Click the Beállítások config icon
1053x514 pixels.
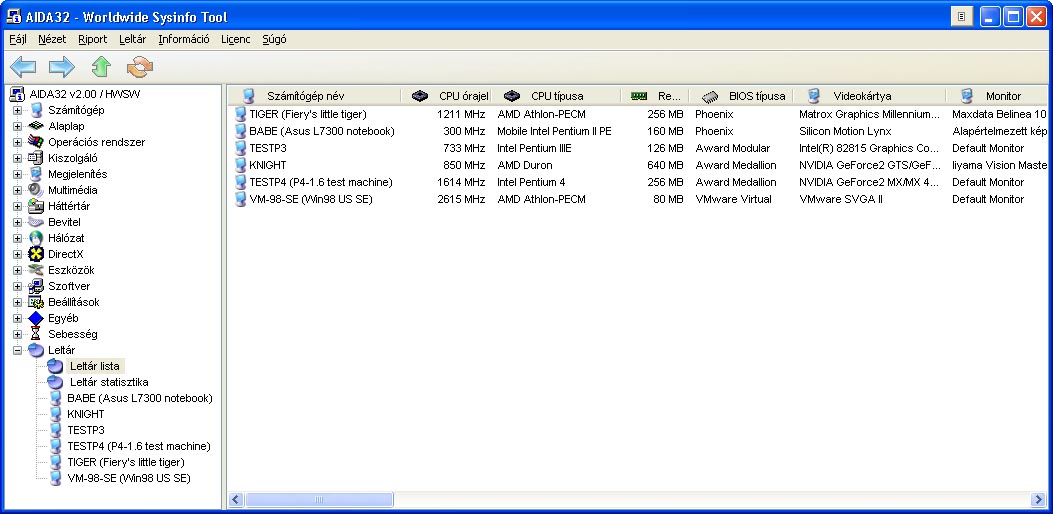(36, 302)
